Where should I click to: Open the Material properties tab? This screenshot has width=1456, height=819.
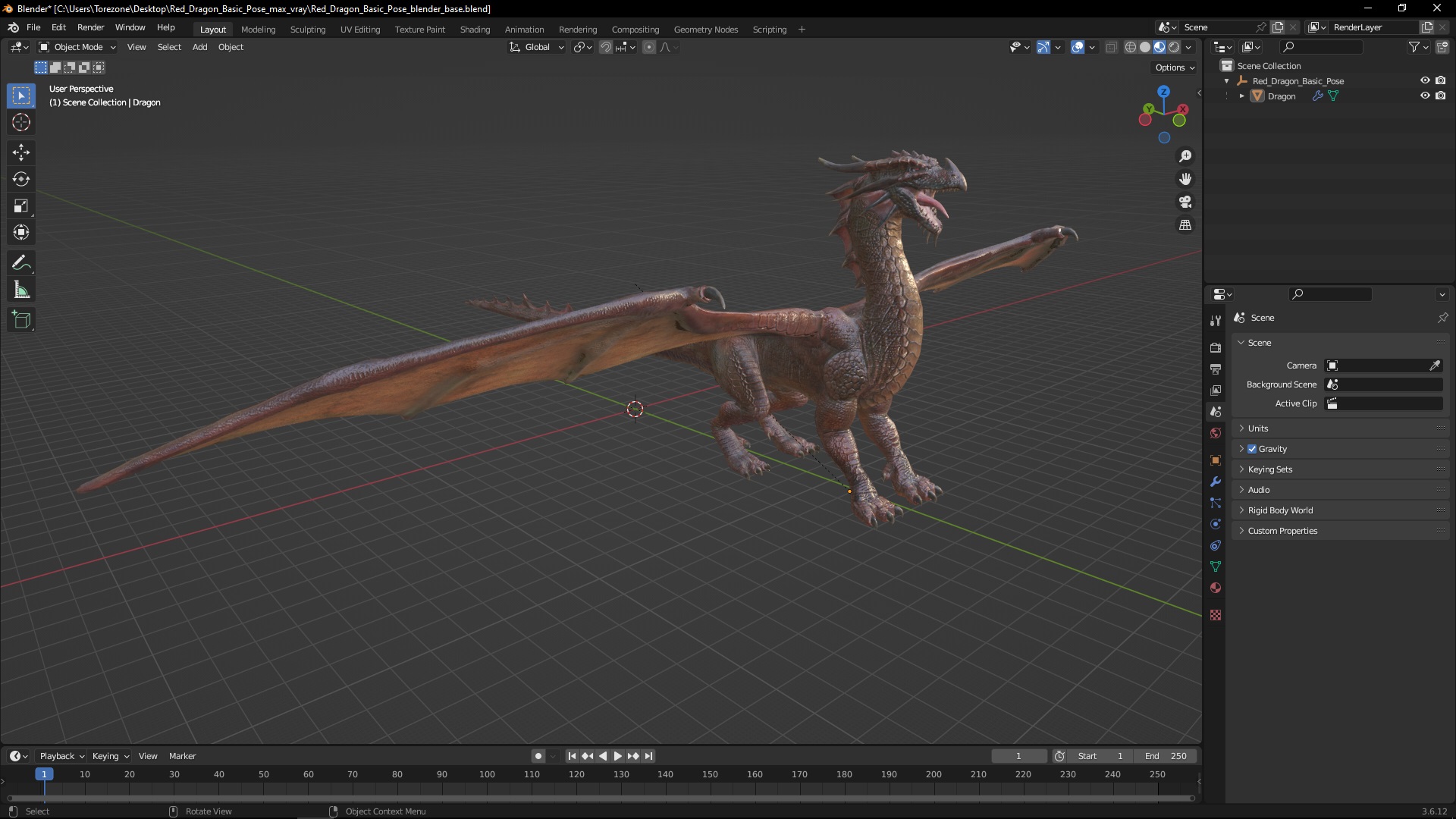1216,588
